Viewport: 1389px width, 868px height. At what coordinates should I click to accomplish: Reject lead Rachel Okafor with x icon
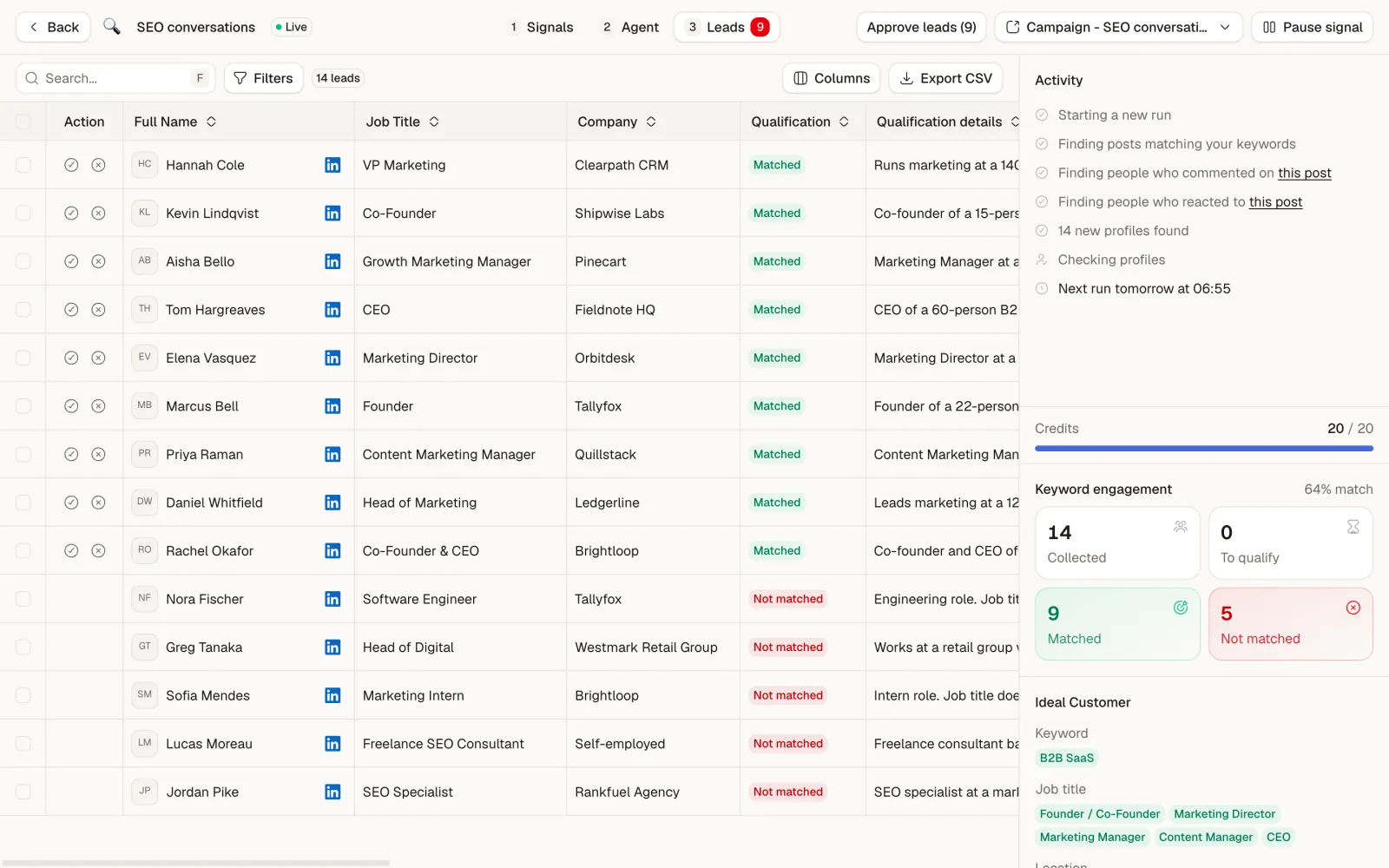pyautogui.click(x=99, y=550)
